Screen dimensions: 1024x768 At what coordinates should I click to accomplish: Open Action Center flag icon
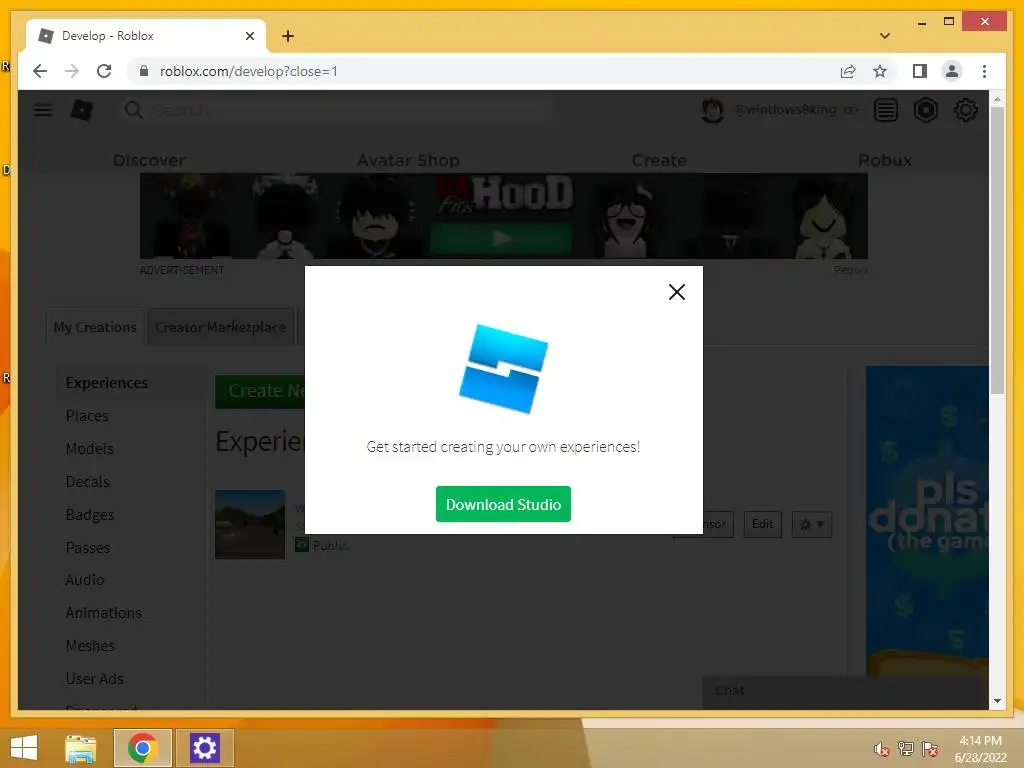pyautogui.click(x=930, y=749)
